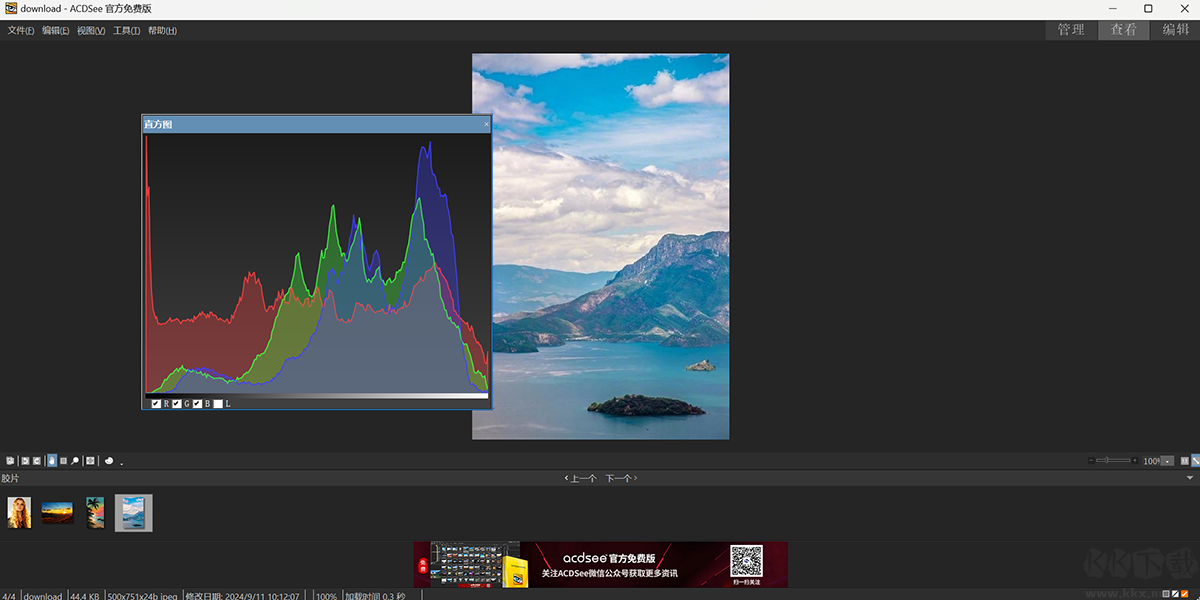Switch to the 管理 mode tab
This screenshot has height=600, width=1200.
tap(1071, 30)
